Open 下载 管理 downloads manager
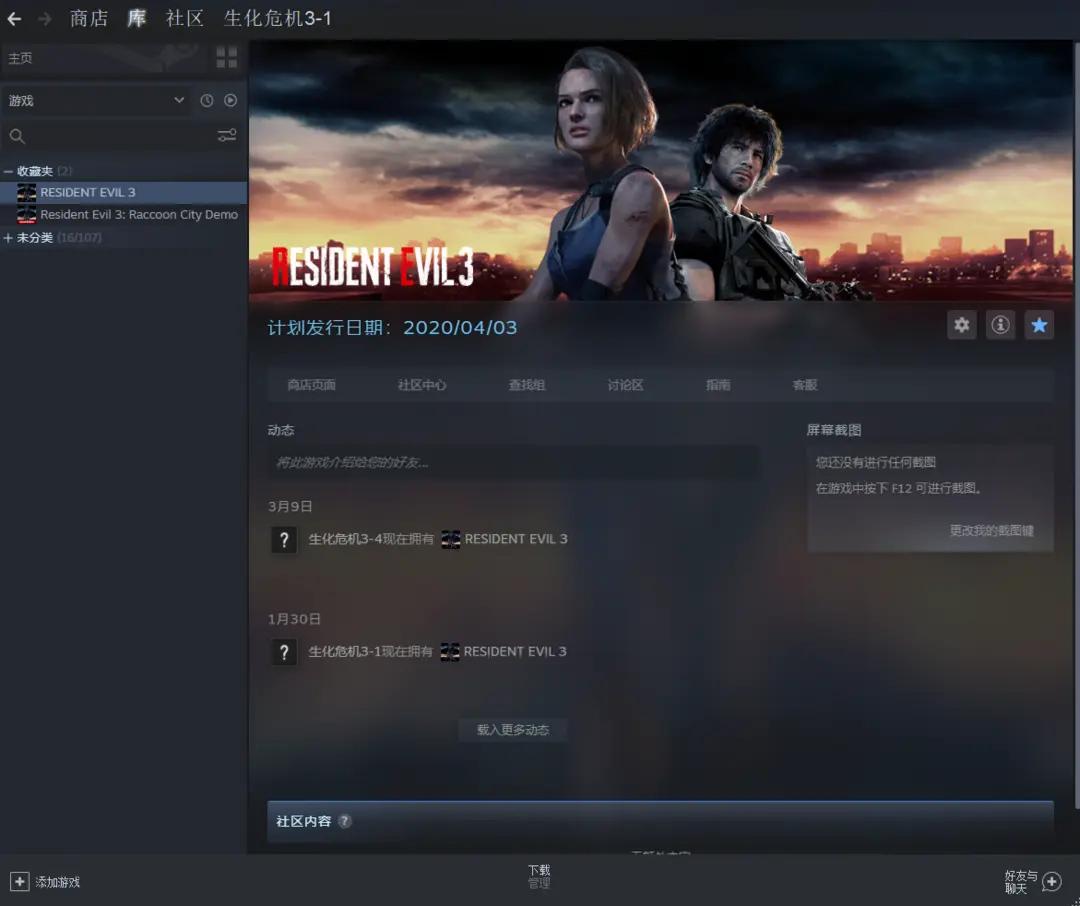The width and height of the screenshot is (1080, 906). pyautogui.click(x=539, y=876)
